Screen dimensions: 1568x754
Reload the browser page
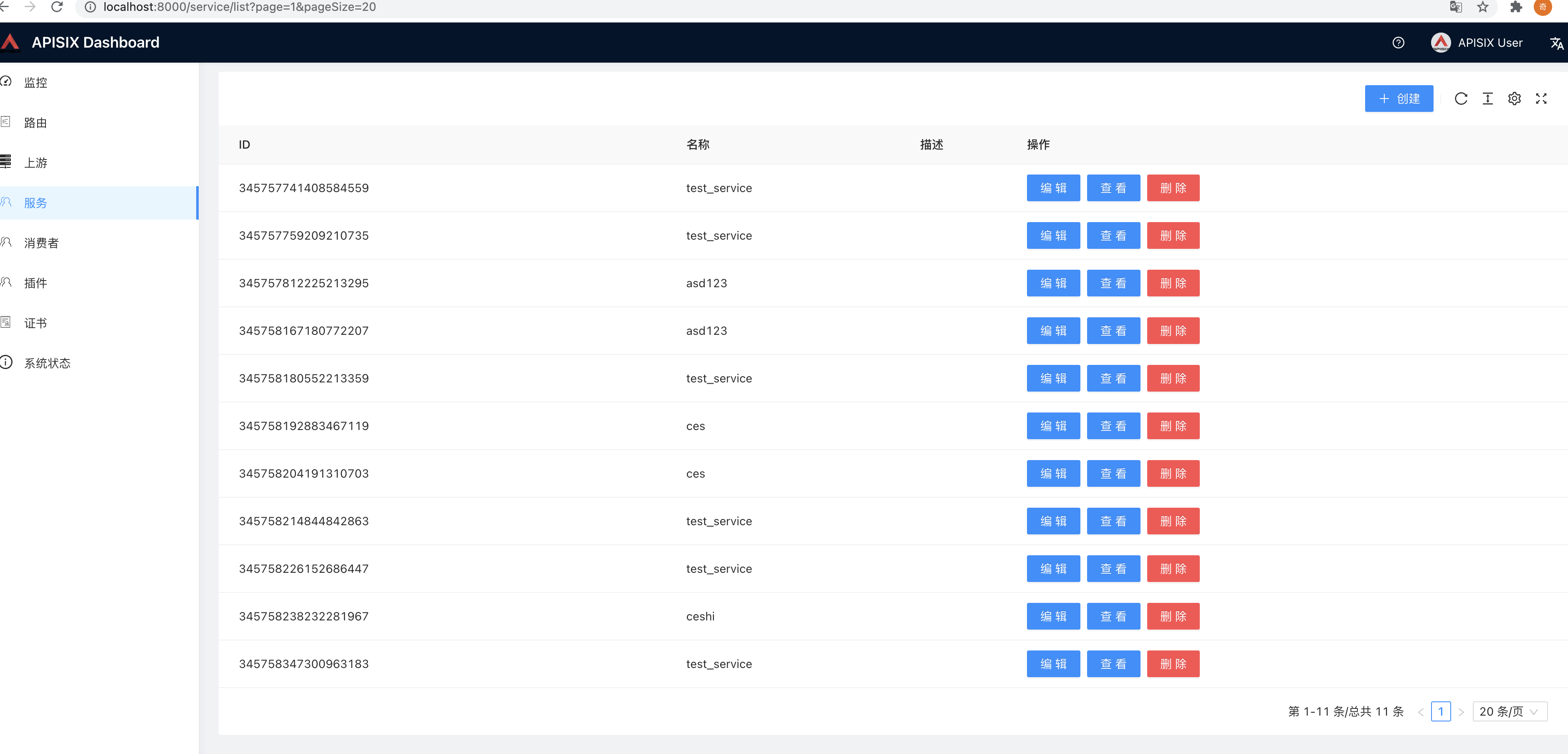coord(57,7)
